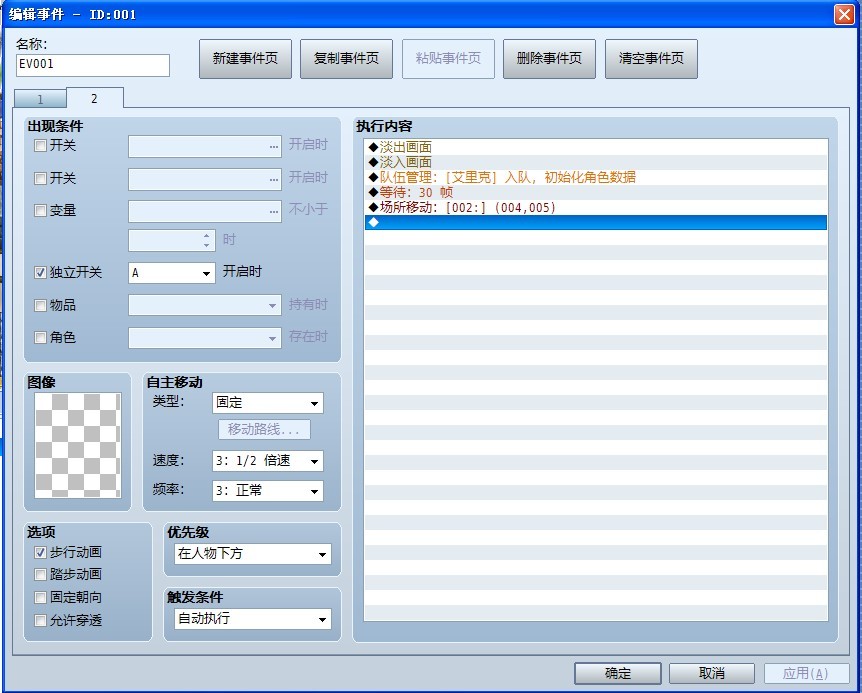The image size is (862, 693).
Task: Cancel with 取消 button
Action: [712, 673]
